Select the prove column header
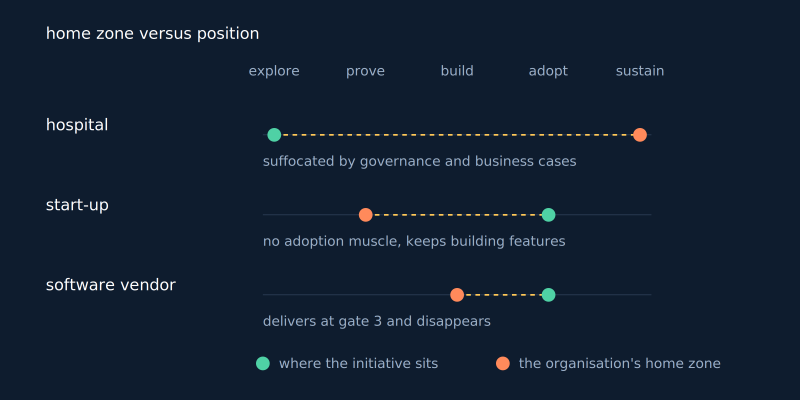The height and width of the screenshot is (400, 800). pos(365,71)
